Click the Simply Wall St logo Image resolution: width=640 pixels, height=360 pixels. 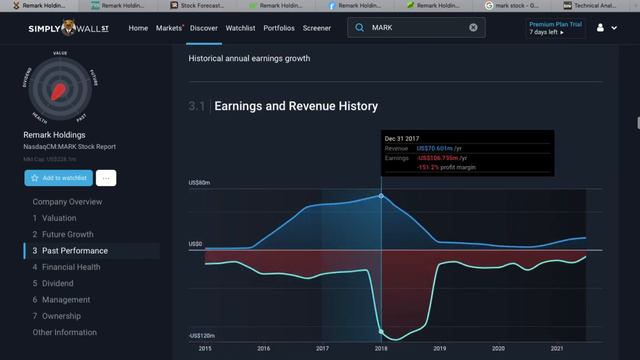point(69,28)
